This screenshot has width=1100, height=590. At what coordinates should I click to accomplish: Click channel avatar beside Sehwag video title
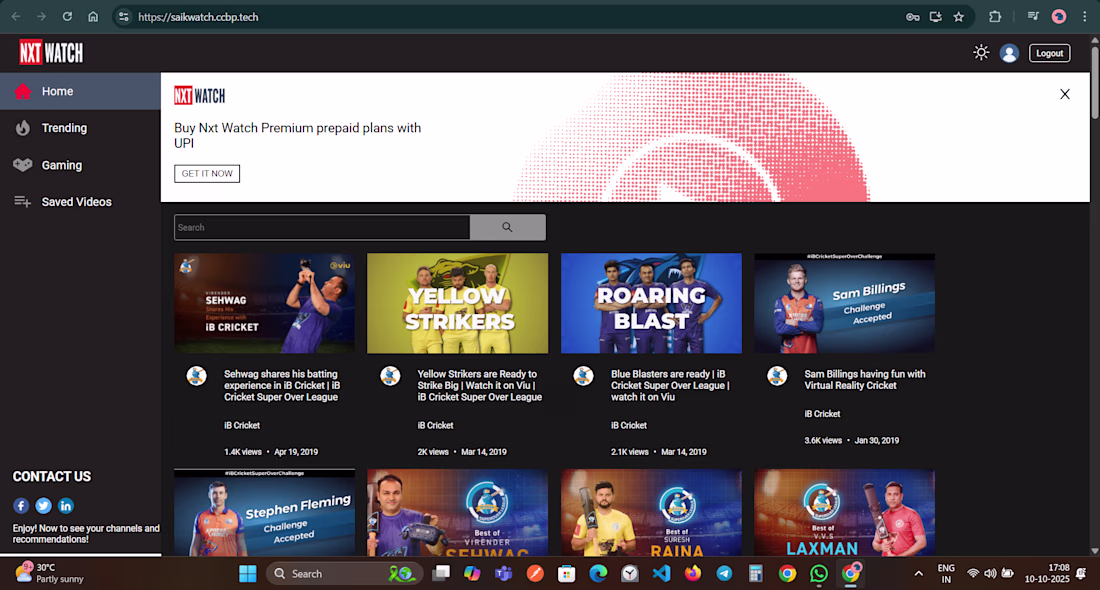(196, 376)
